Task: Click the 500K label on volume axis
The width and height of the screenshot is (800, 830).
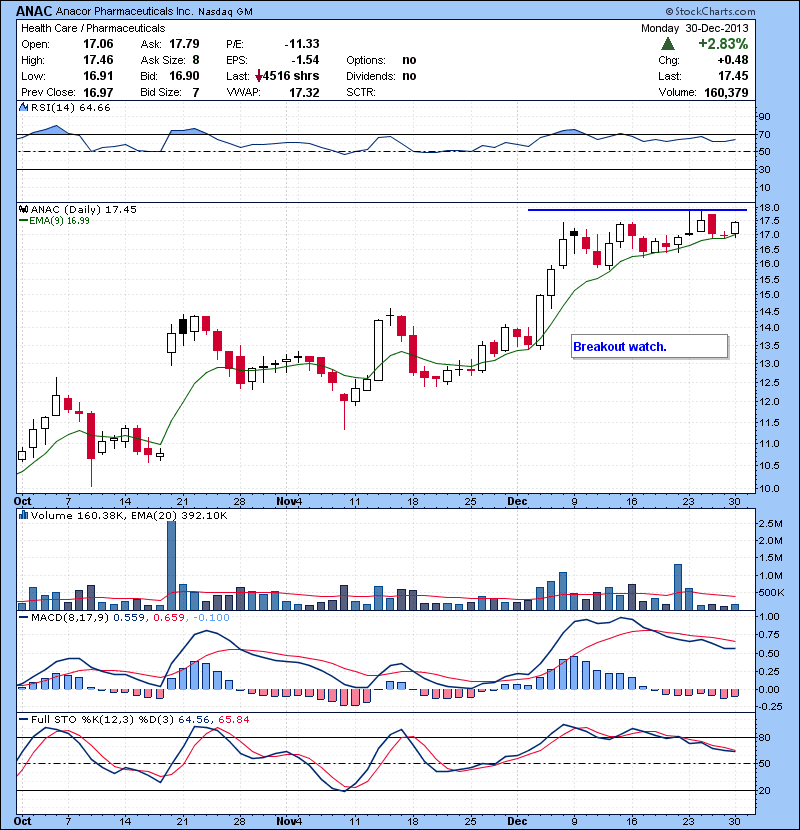Action: click(771, 592)
